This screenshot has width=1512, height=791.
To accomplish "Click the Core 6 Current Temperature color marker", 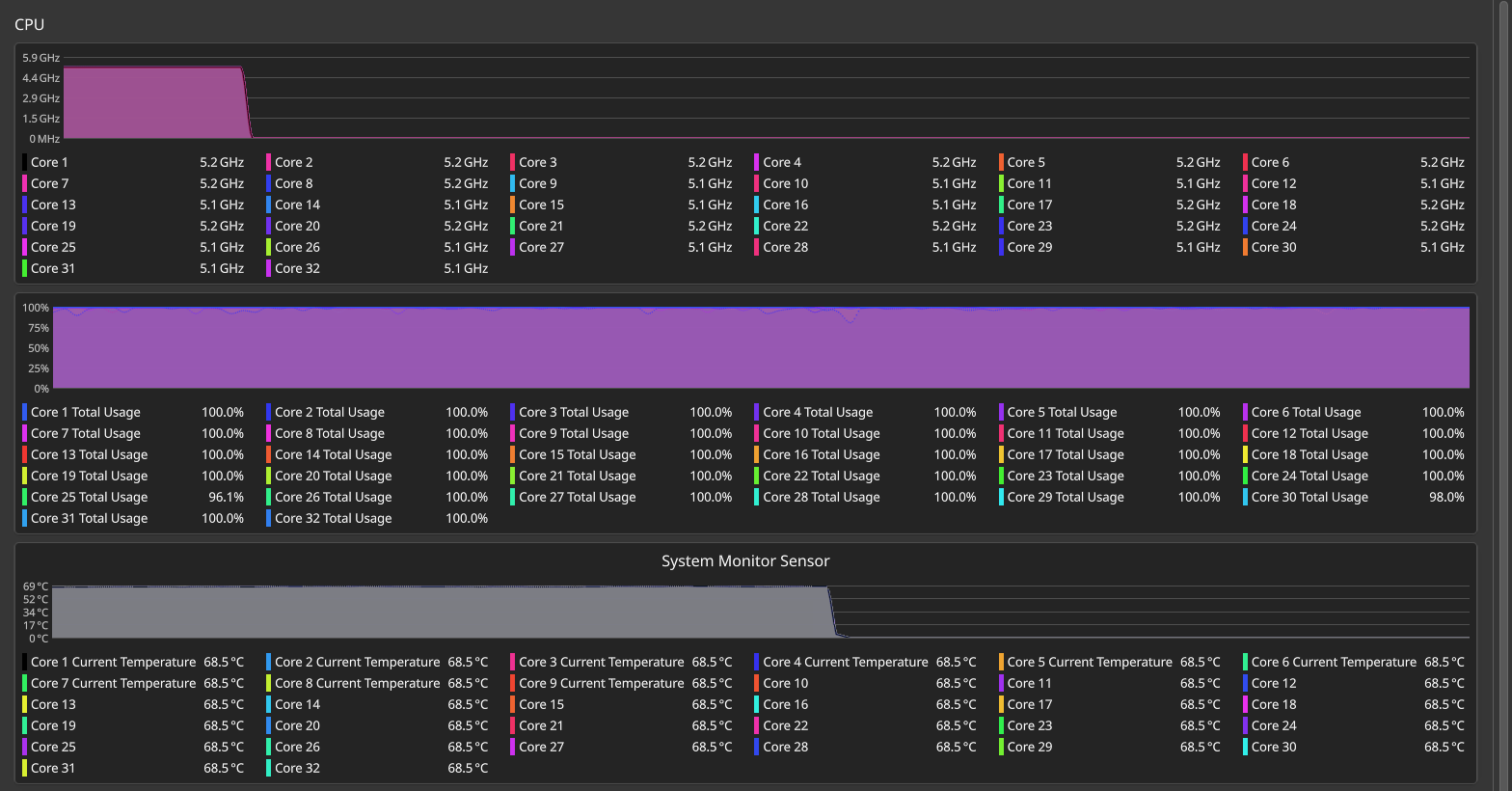I will (1245, 662).
